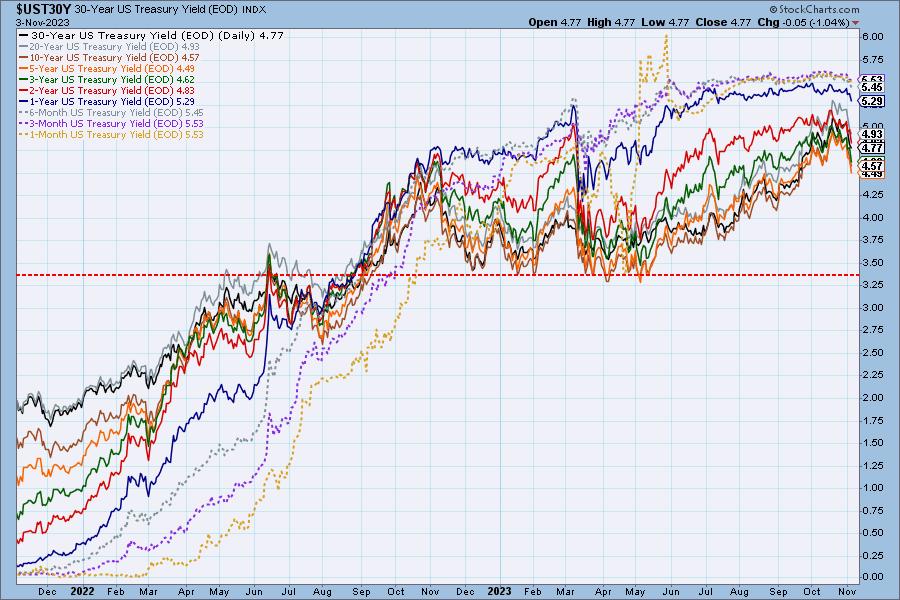Image resolution: width=900 pixels, height=600 pixels.
Task: Click the red dashed horizontal support line
Action: [437, 276]
